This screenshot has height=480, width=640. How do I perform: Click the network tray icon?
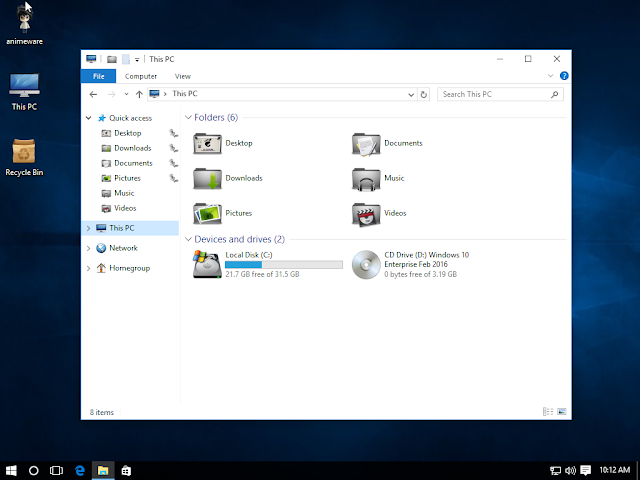click(556, 471)
